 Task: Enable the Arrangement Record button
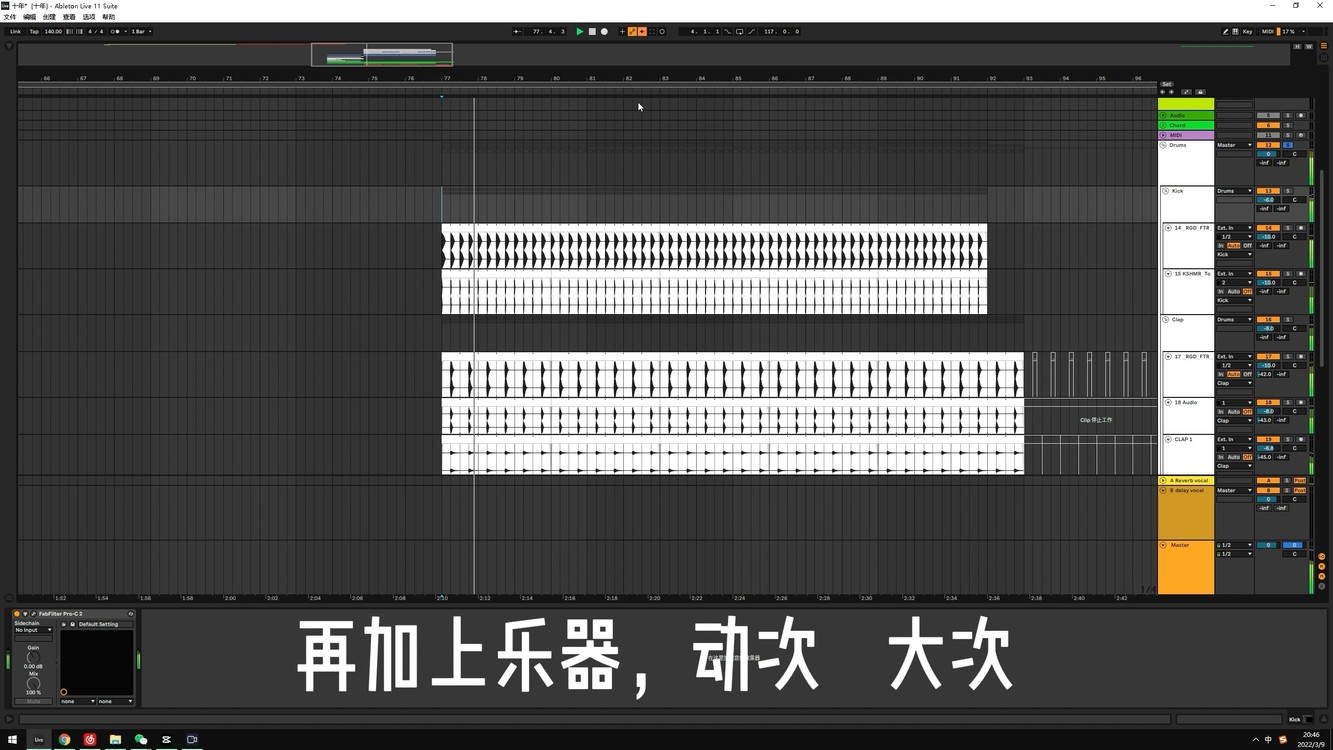tap(604, 31)
